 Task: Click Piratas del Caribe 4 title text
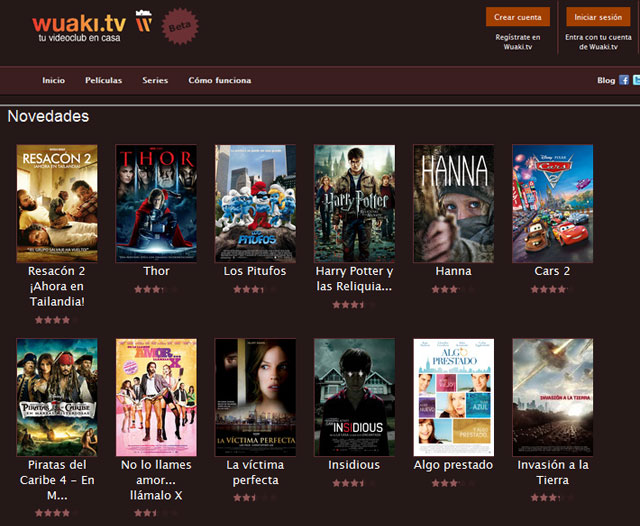click(57, 480)
